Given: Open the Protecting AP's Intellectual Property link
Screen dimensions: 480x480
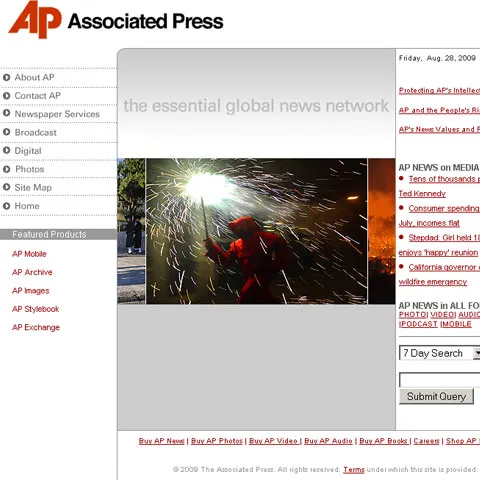Looking at the screenshot, I should [x=439, y=90].
